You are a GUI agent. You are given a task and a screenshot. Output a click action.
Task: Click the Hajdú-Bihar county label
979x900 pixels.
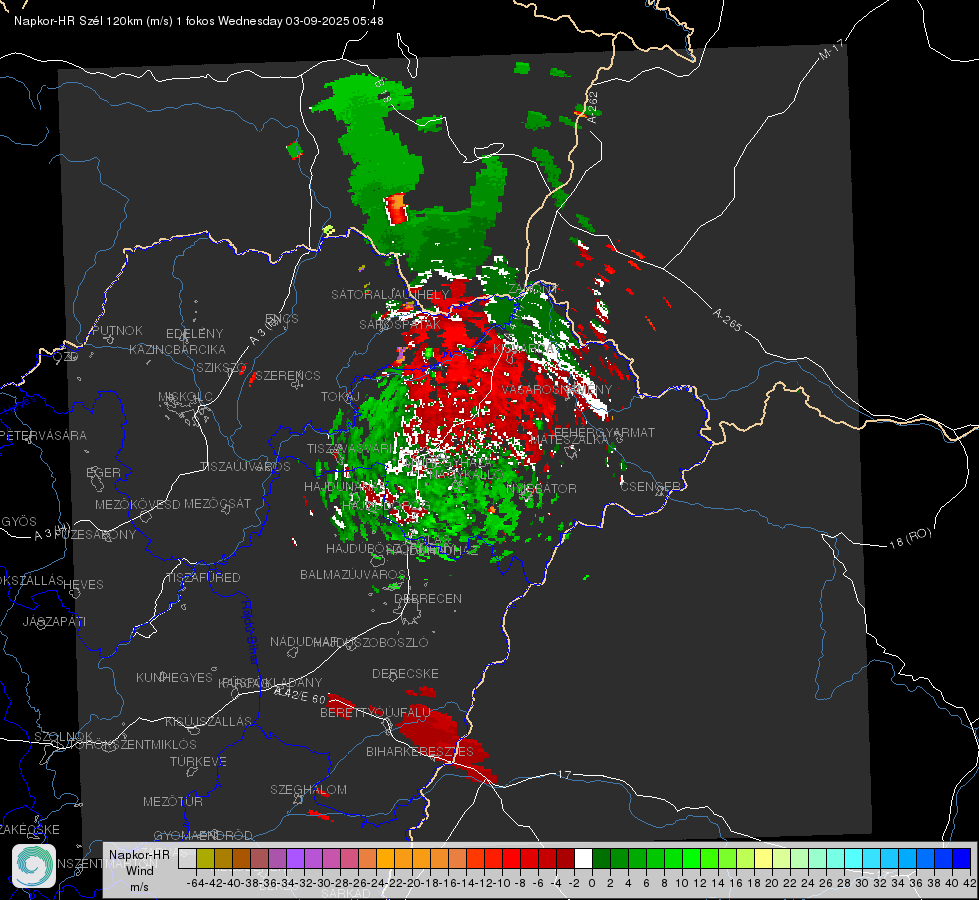(250, 633)
